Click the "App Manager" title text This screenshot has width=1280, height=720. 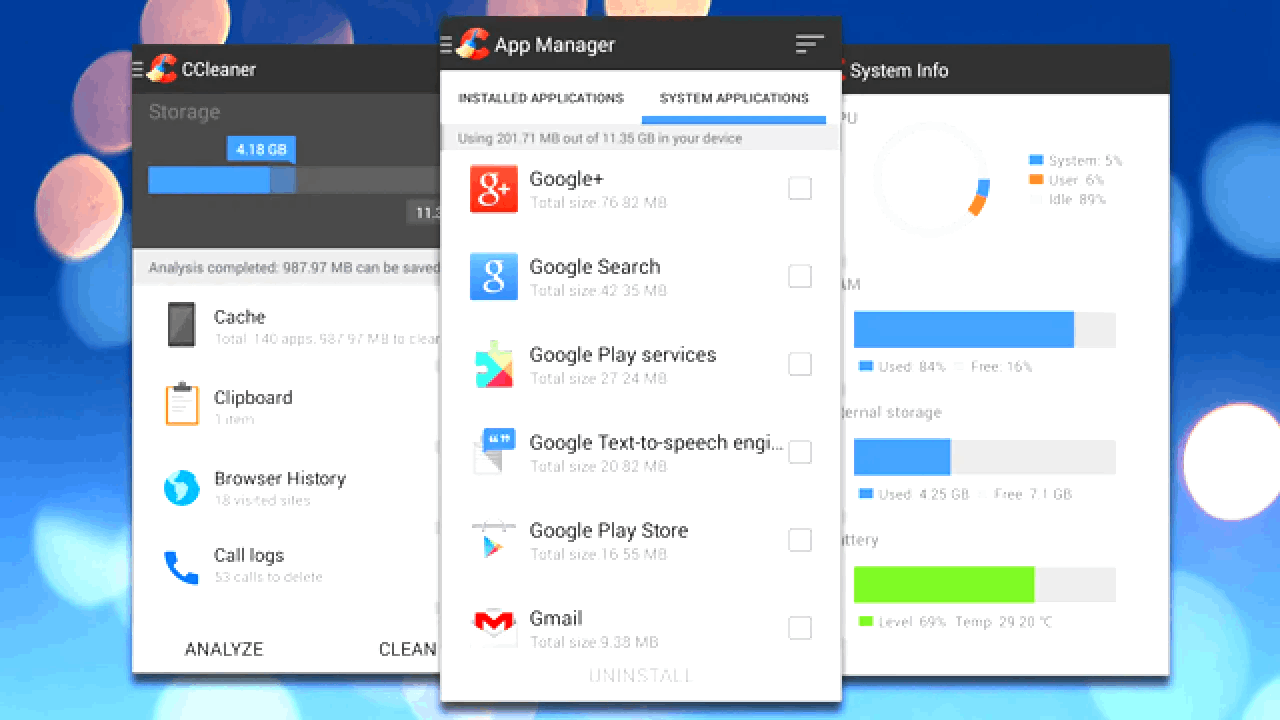point(555,45)
